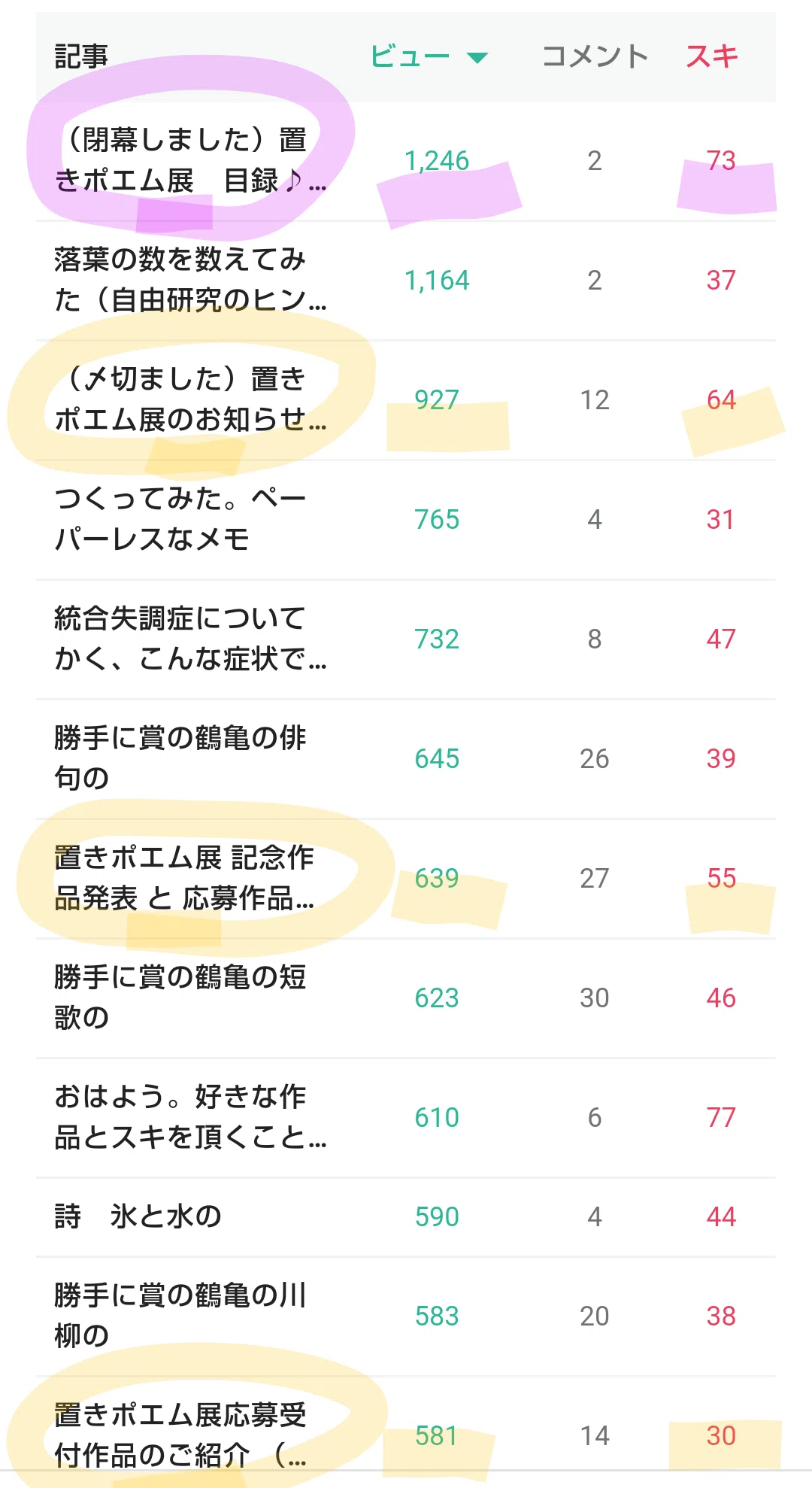Click the 1,246 view count
This screenshot has height=1488, width=812.
(437, 160)
